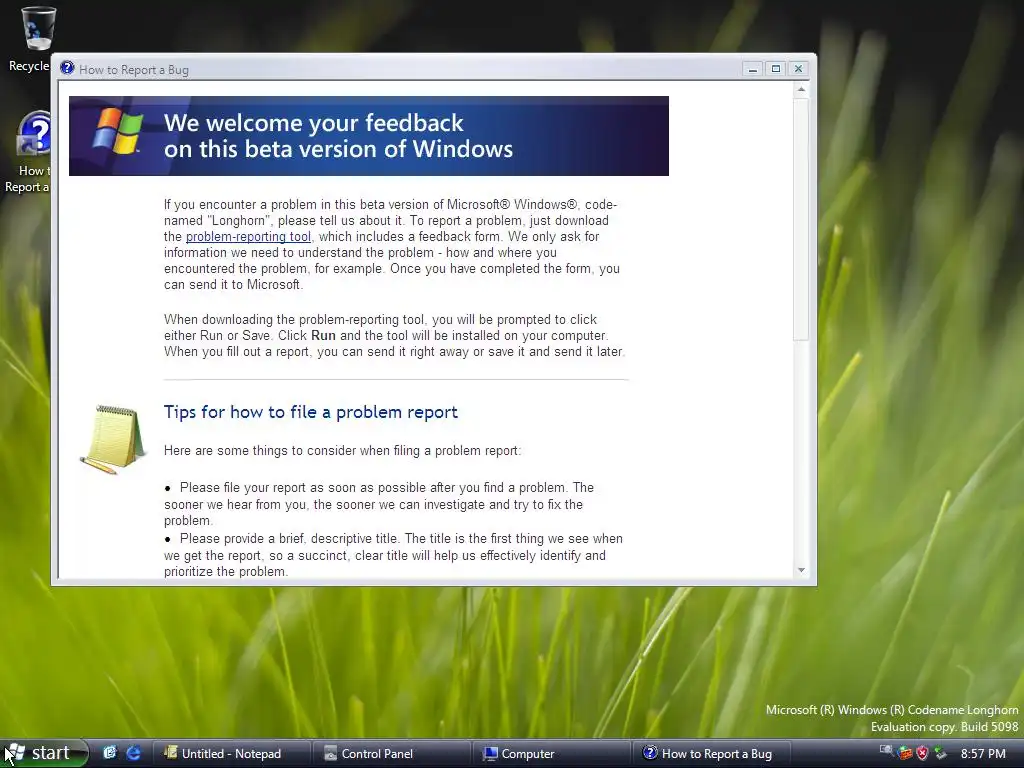Click the 'Tips for how to file a problem report' heading
This screenshot has width=1024, height=768.
(311, 412)
